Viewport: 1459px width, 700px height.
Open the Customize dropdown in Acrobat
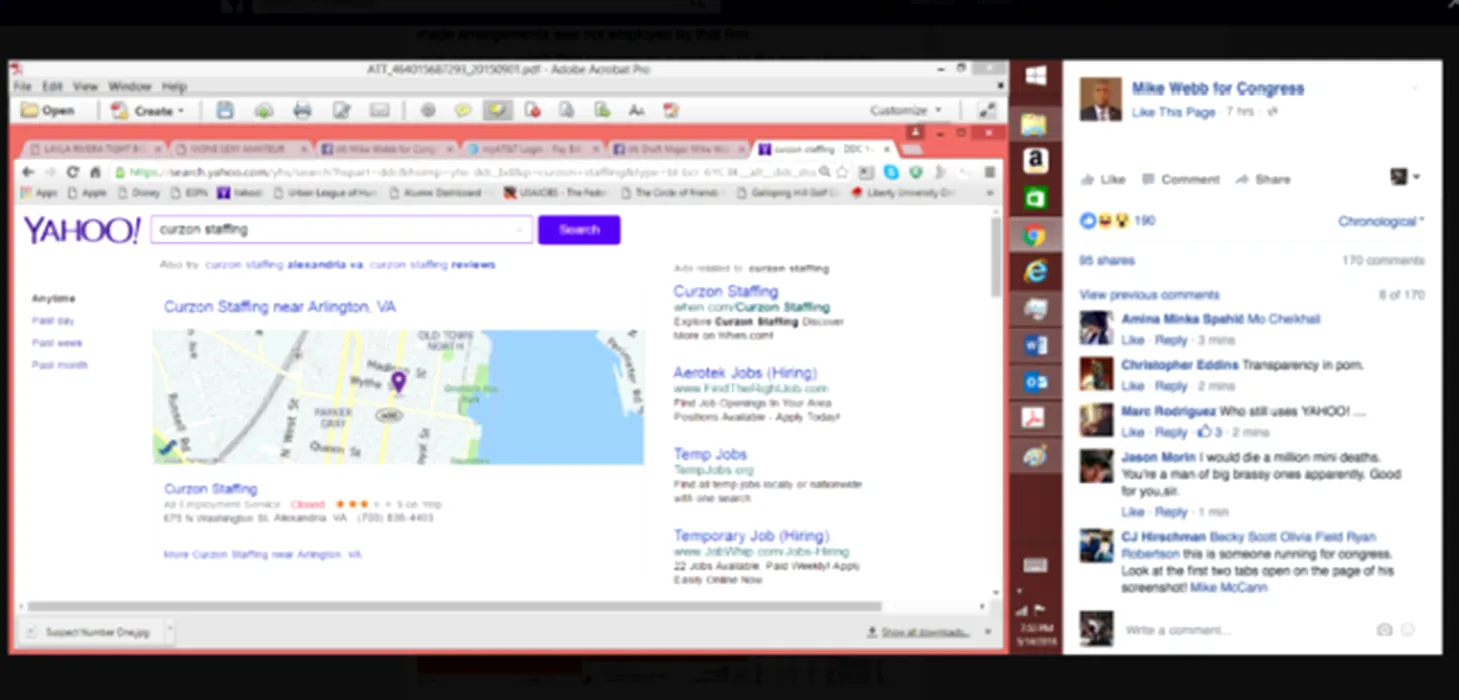[x=906, y=110]
